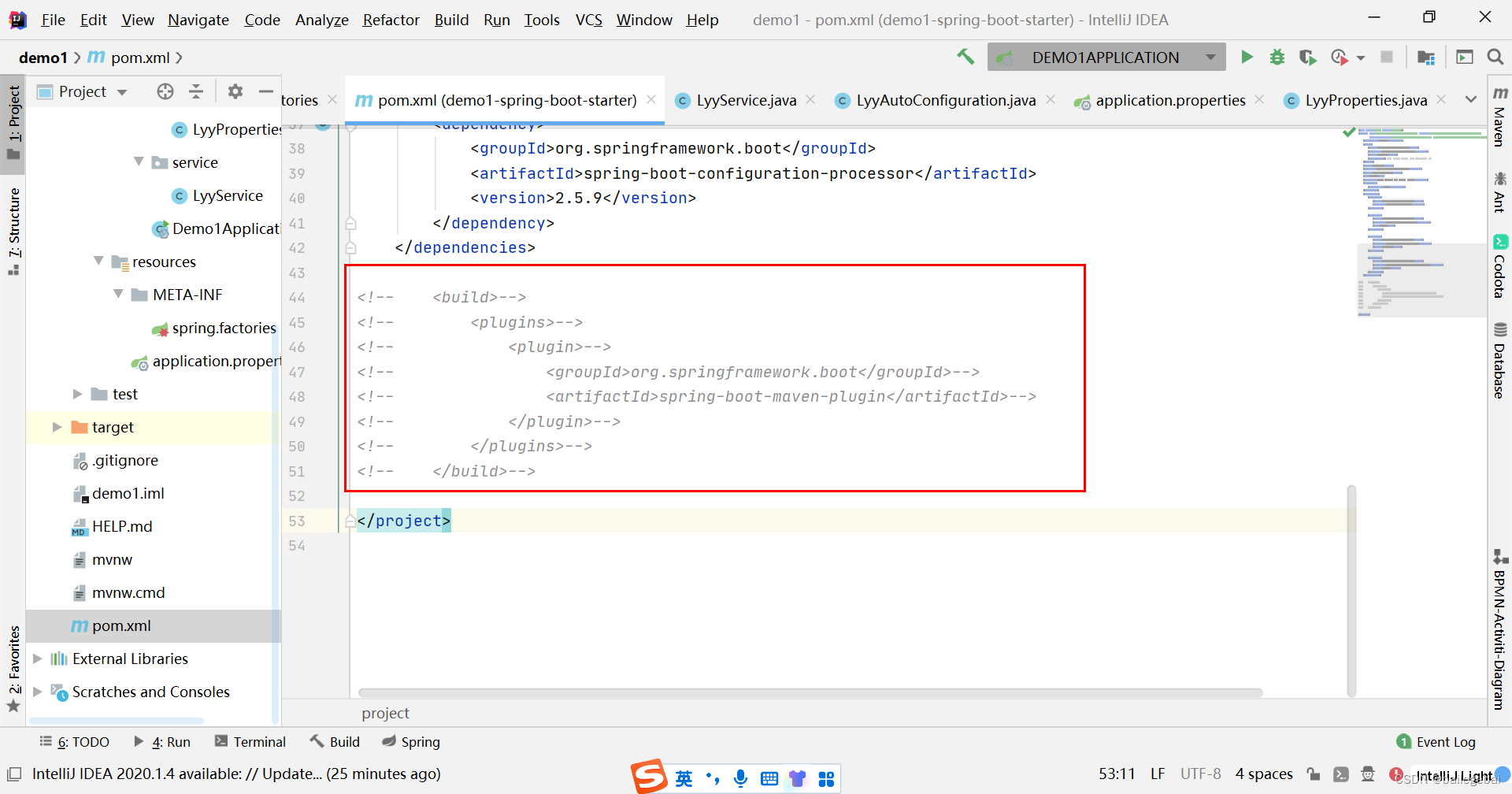Open the Ant tool window
Screen dimensions: 1512x794
pyautogui.click(x=1499, y=191)
